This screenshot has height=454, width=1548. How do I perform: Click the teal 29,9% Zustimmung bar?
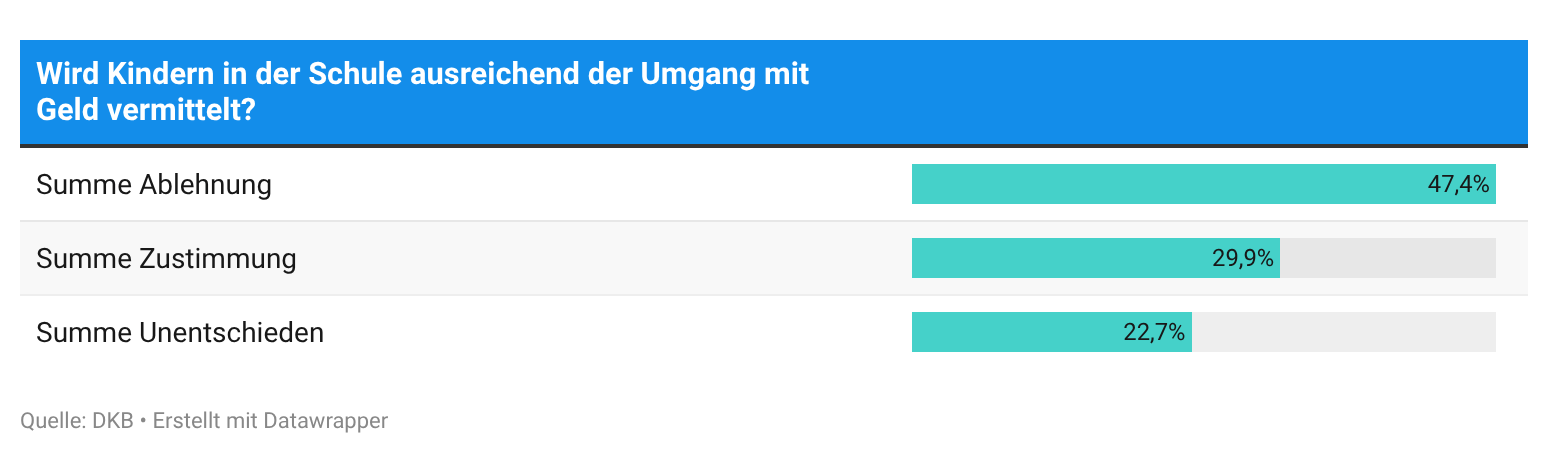(x=1095, y=258)
